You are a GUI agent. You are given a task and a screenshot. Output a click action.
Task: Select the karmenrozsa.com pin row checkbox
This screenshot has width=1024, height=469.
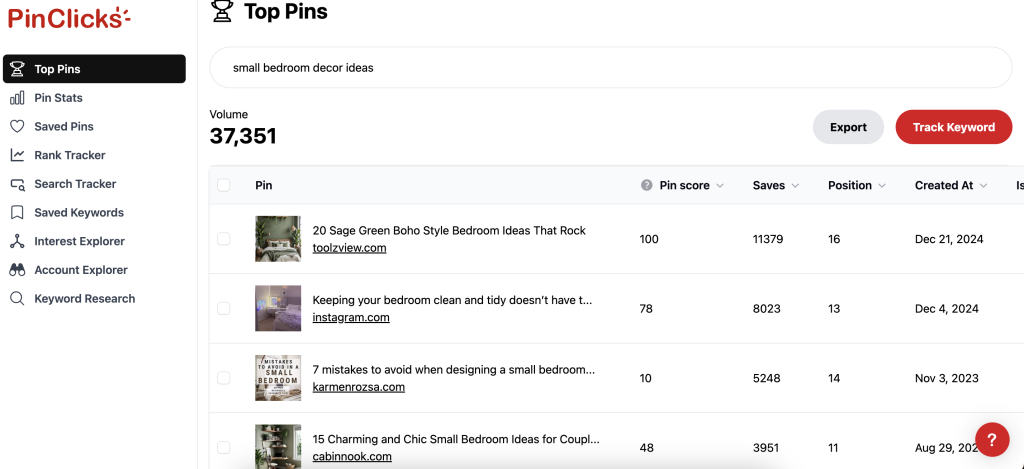[223, 378]
